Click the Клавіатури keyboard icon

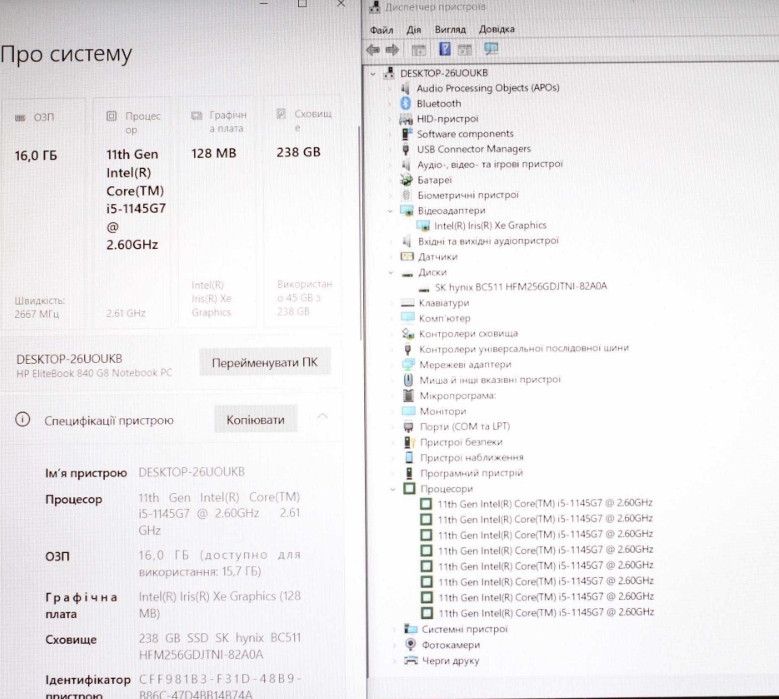click(407, 303)
